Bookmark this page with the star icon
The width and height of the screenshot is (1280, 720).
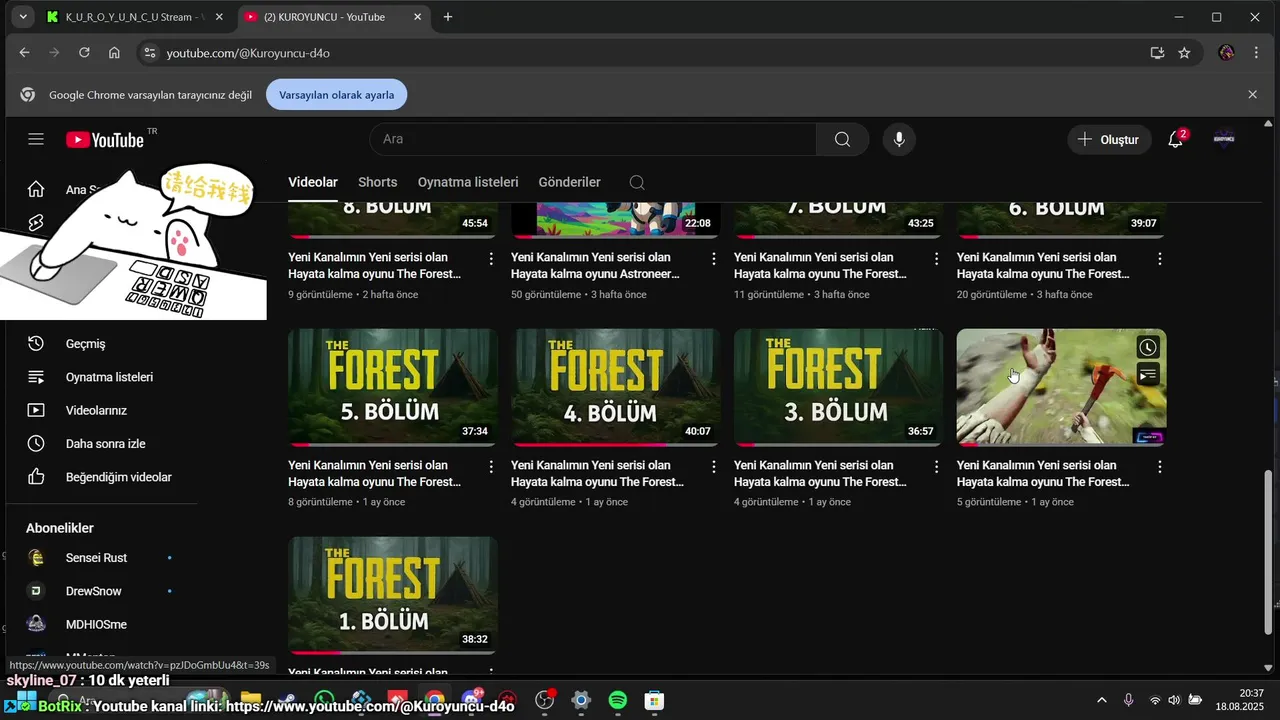[1184, 53]
